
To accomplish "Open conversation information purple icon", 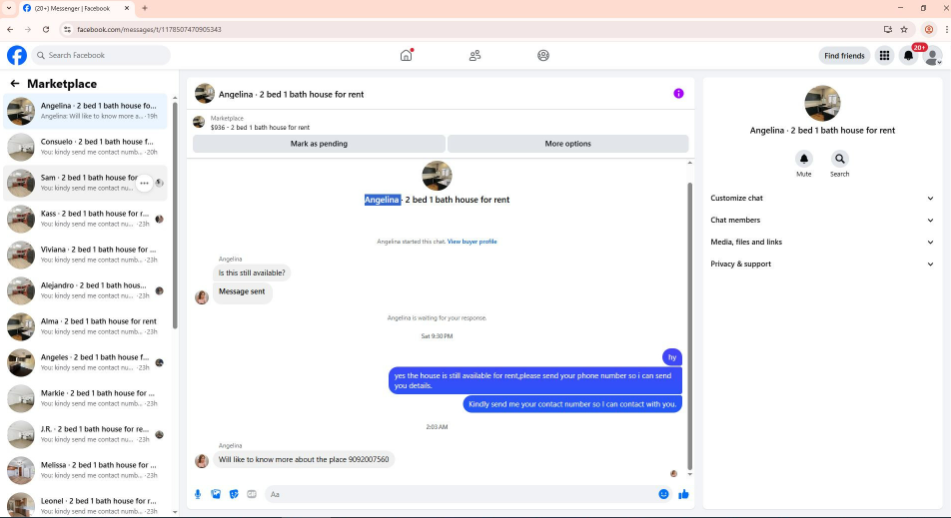I will tap(679, 93).
